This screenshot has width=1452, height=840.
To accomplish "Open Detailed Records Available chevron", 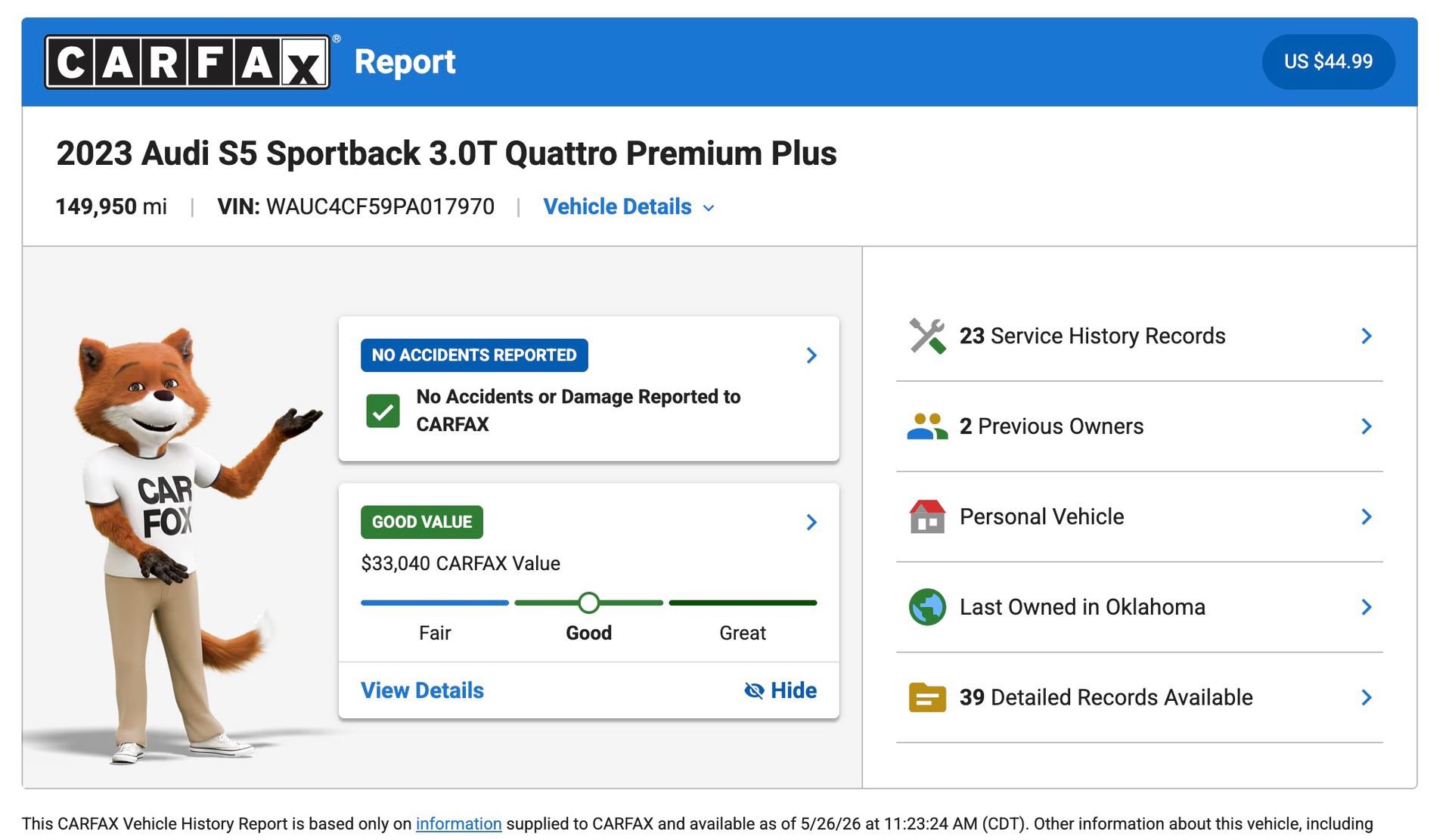I will click(1367, 697).
